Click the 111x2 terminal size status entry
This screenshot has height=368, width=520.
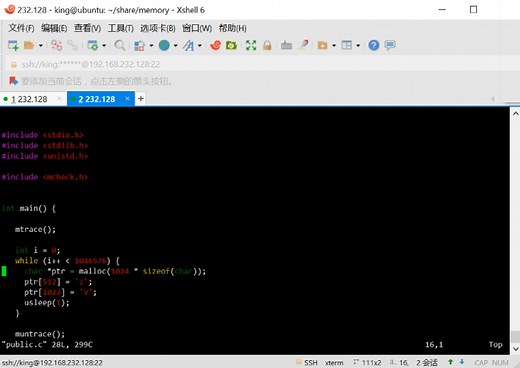pyautogui.click(x=367, y=362)
